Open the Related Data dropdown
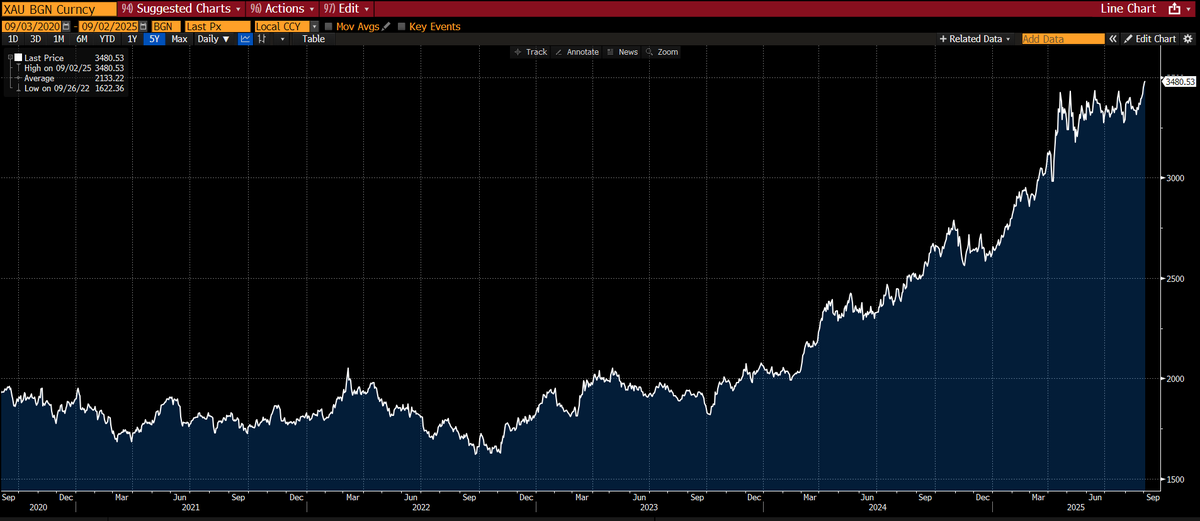 [x=975, y=39]
